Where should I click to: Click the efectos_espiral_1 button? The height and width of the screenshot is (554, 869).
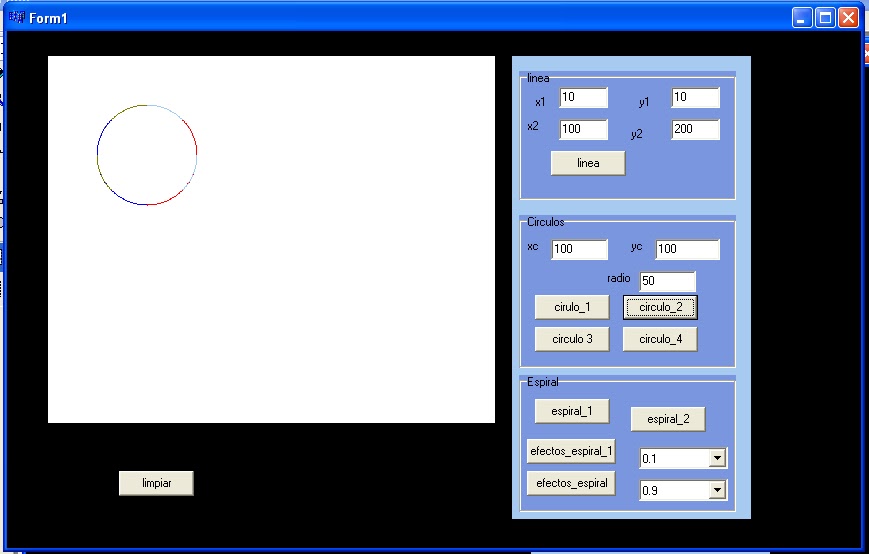point(571,451)
